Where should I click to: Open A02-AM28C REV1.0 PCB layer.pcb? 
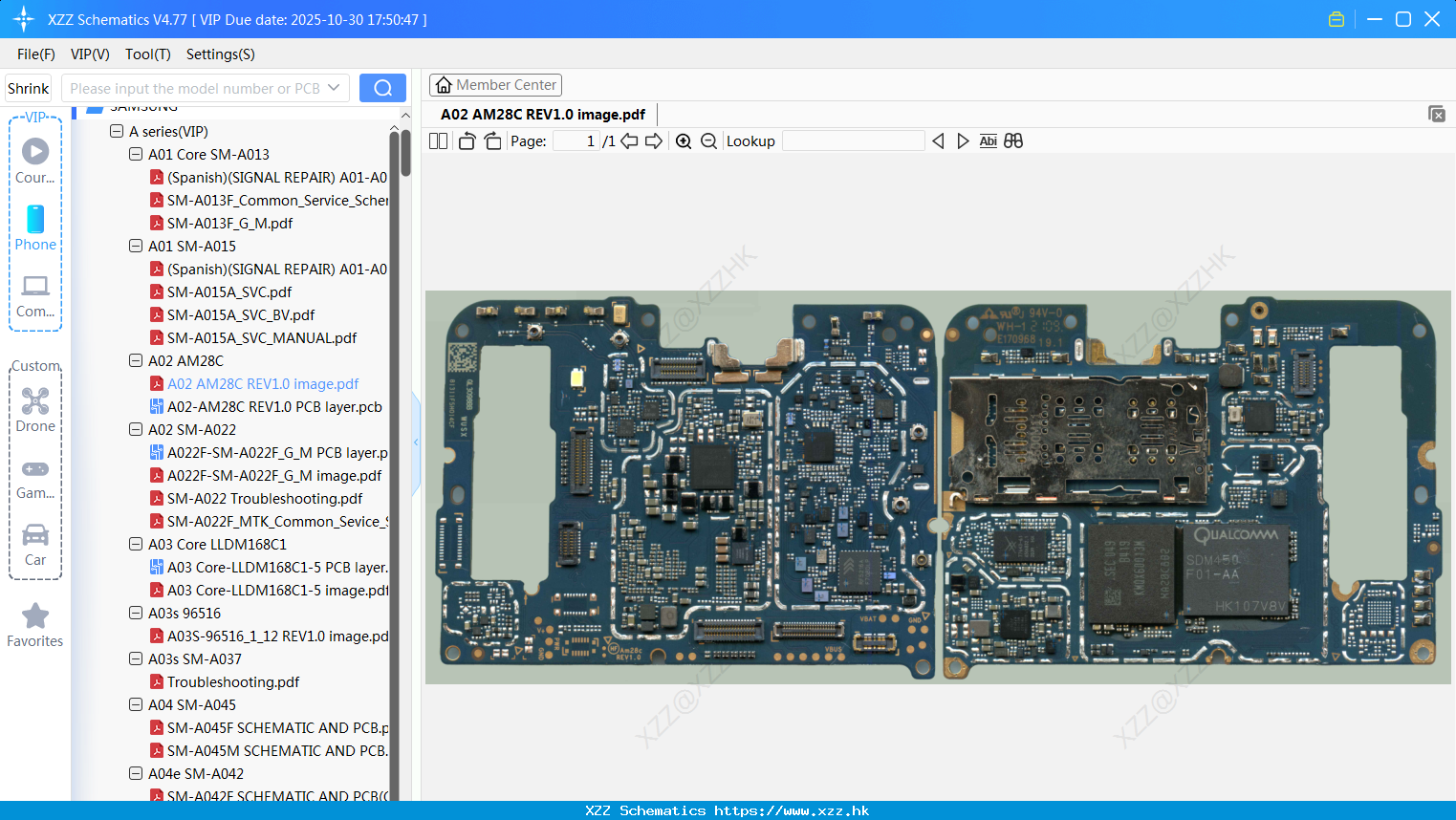274,406
